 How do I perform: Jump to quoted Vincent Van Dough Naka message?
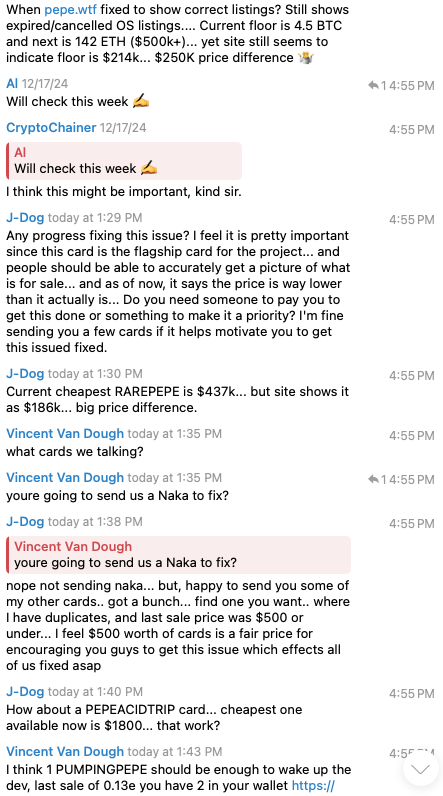[178, 555]
